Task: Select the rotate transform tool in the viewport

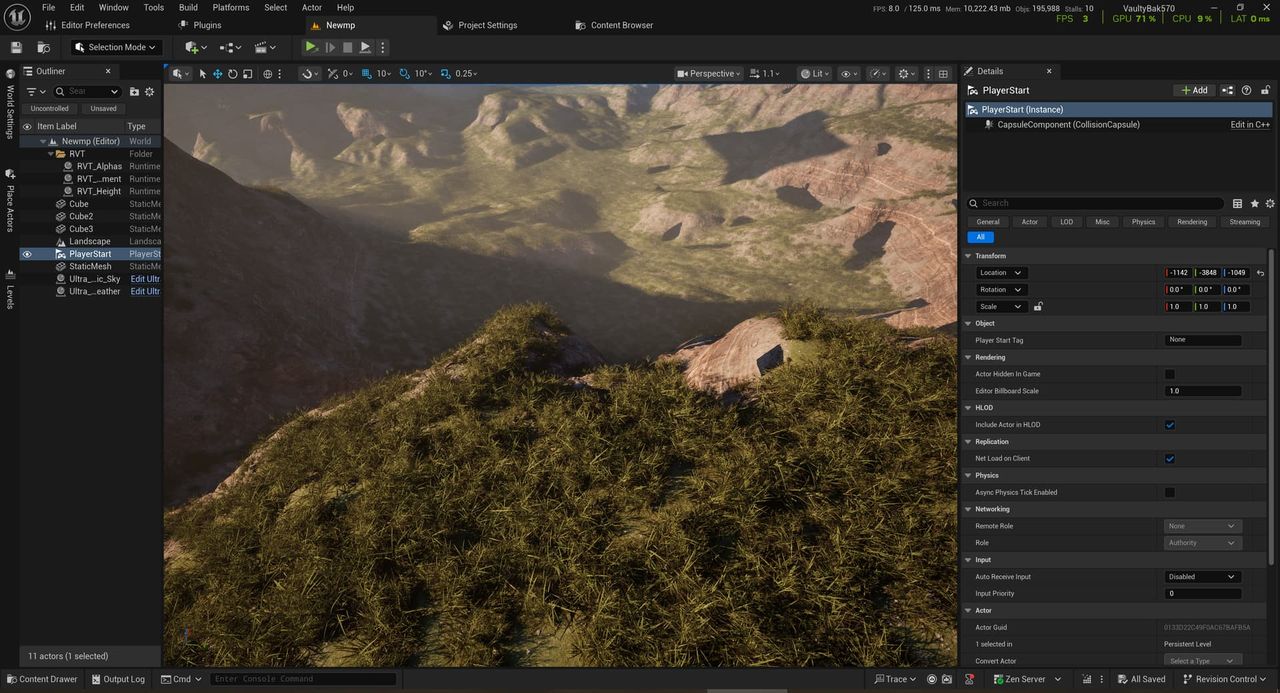Action: (x=232, y=74)
